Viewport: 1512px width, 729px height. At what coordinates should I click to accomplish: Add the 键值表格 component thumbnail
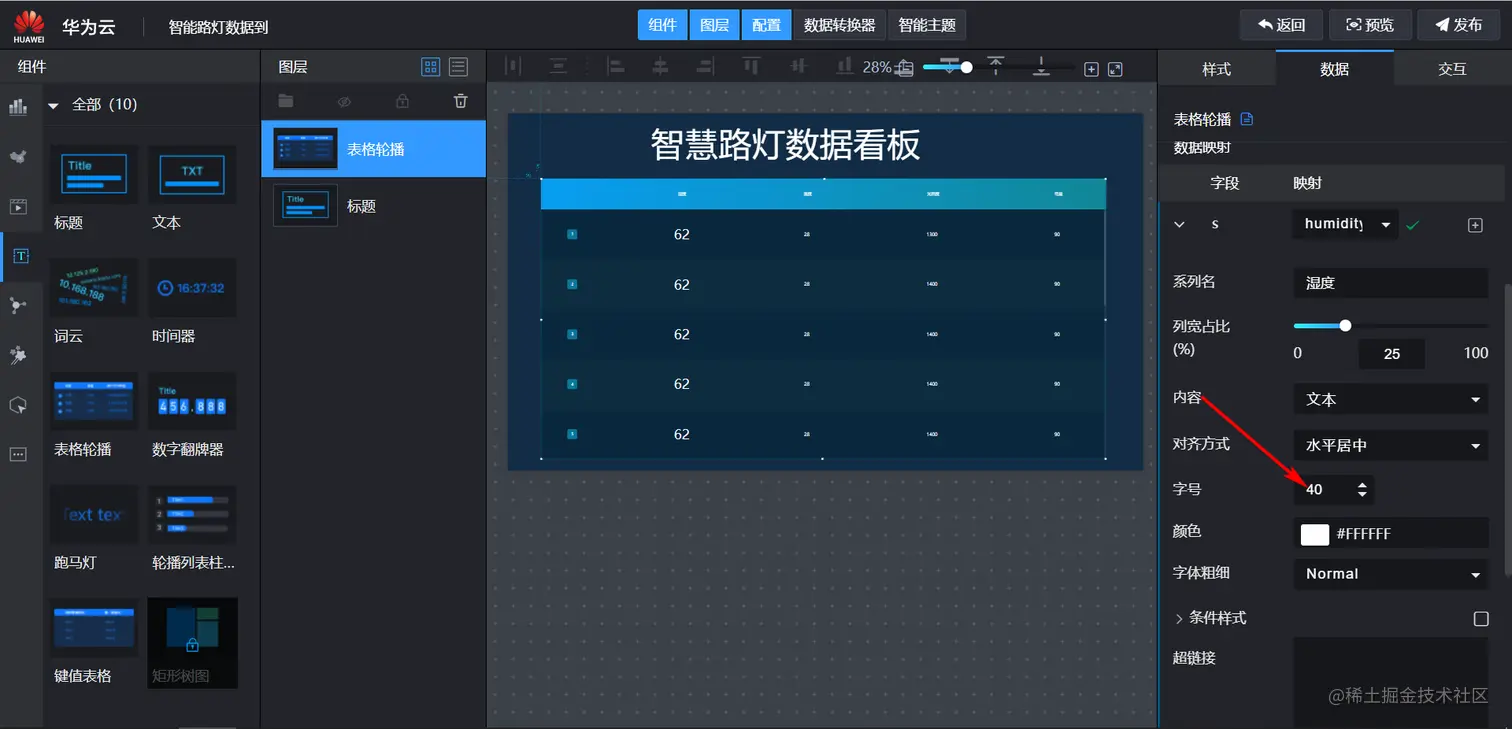pos(94,628)
